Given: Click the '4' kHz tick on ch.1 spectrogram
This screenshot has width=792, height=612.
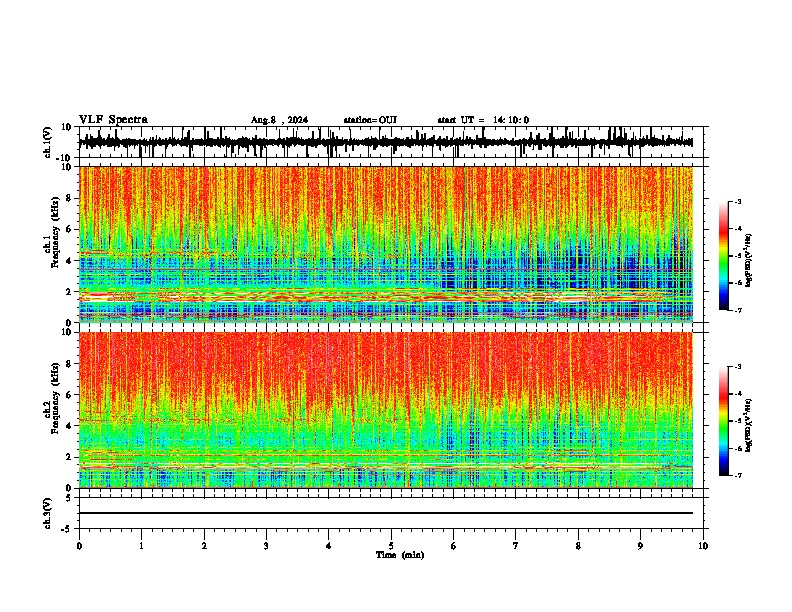Looking at the screenshot, I should point(70,261).
